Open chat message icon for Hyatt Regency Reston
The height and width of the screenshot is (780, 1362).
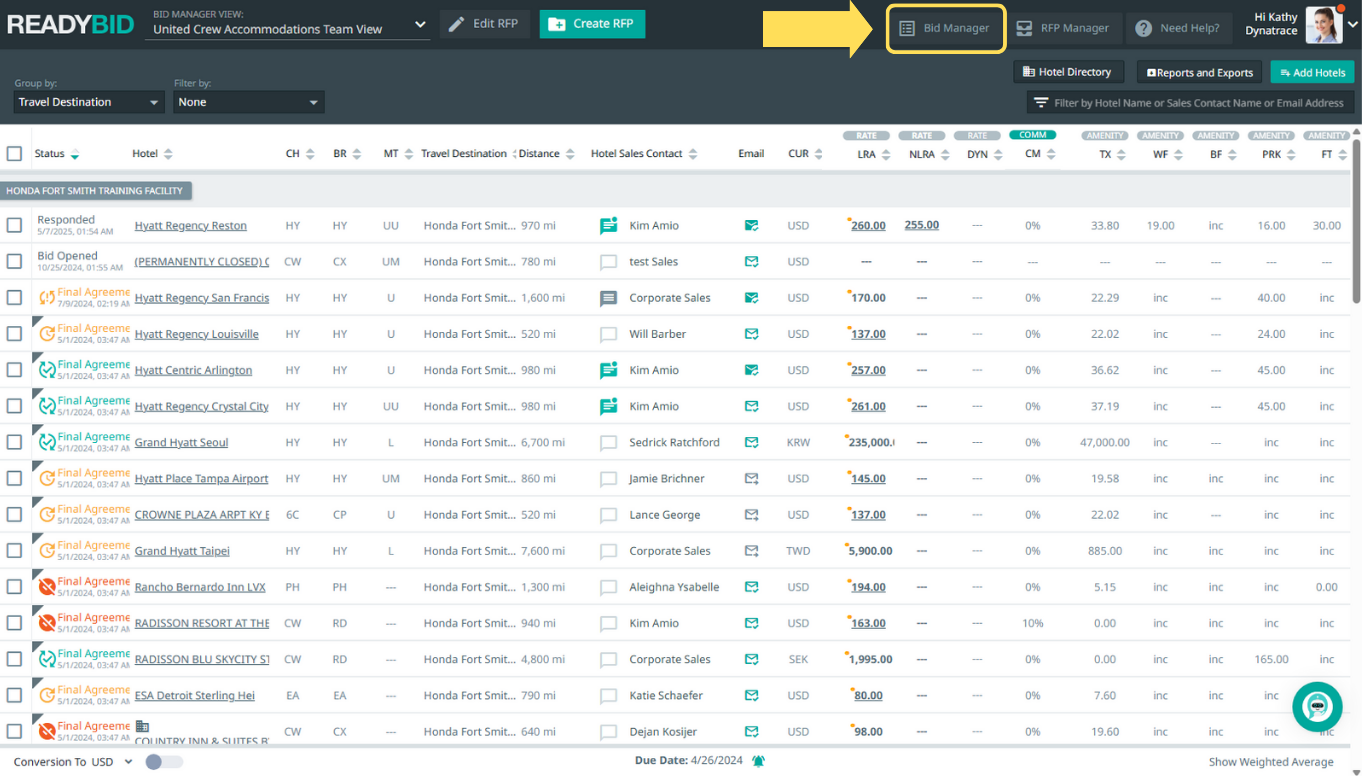coord(608,226)
